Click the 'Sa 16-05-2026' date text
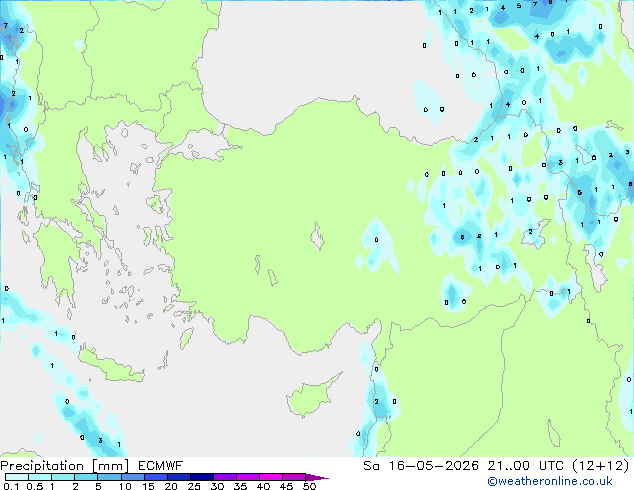The width and height of the screenshot is (634, 490). click(x=421, y=466)
